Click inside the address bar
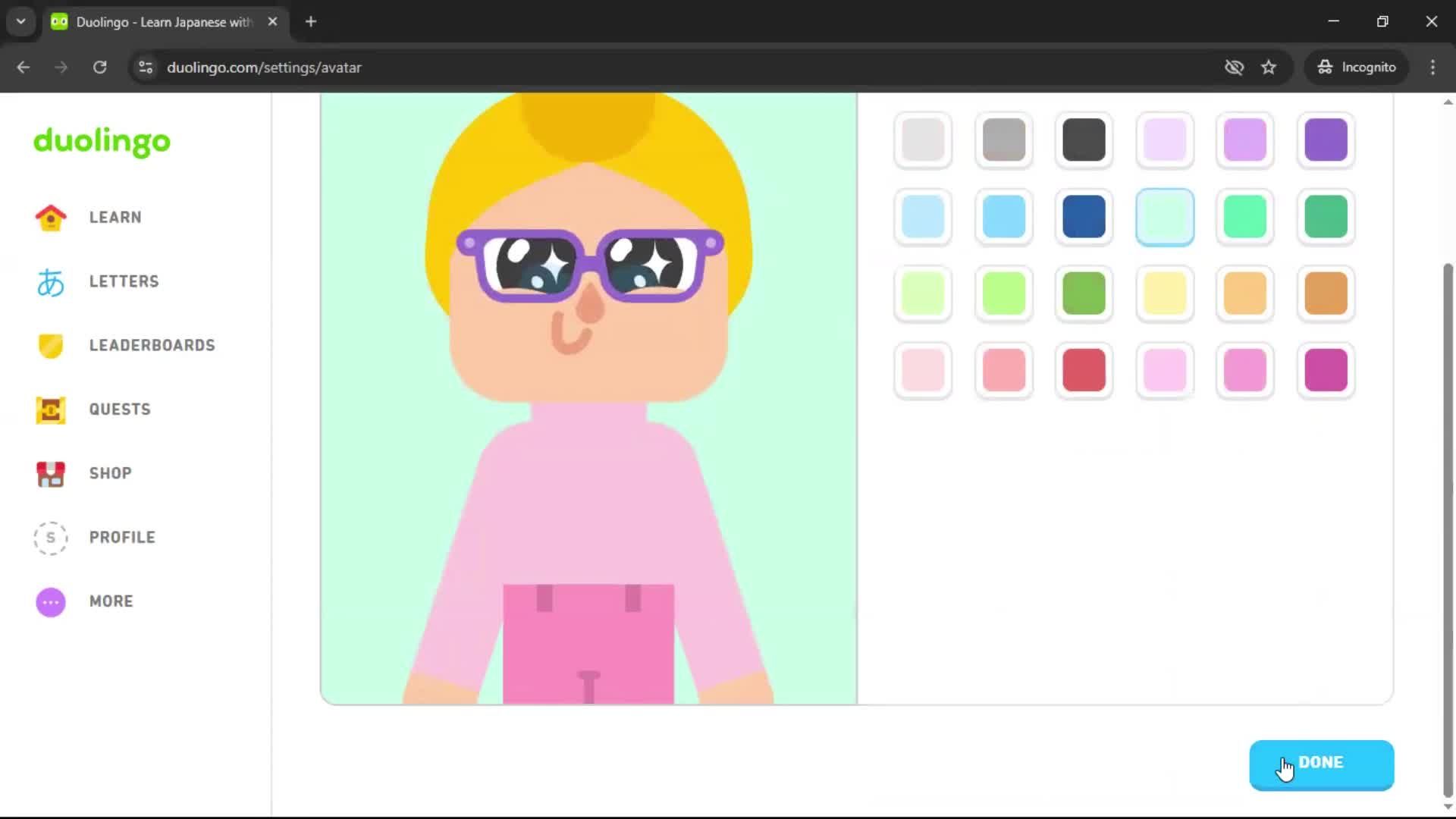Viewport: 1456px width, 819px height. 455,67
